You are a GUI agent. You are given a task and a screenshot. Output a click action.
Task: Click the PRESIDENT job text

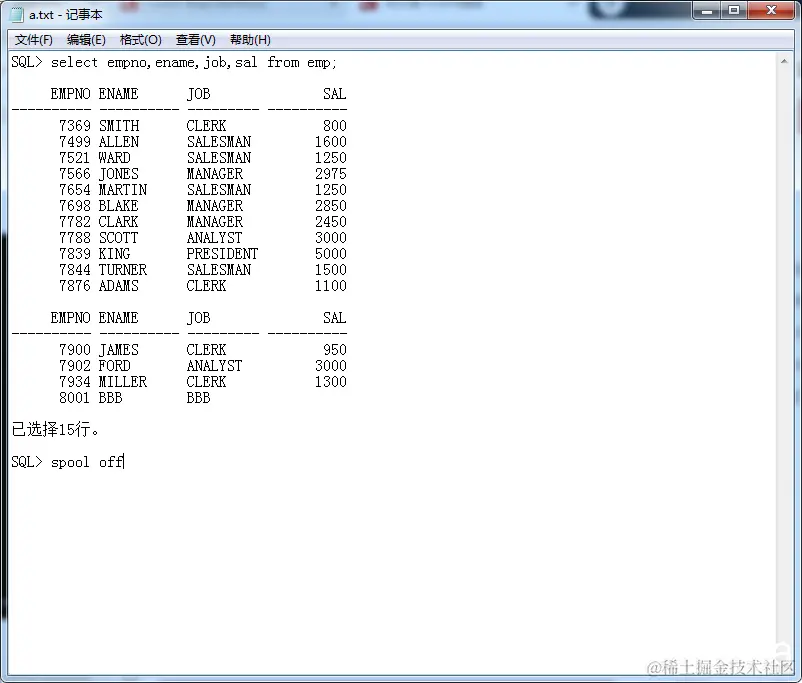tap(222, 254)
